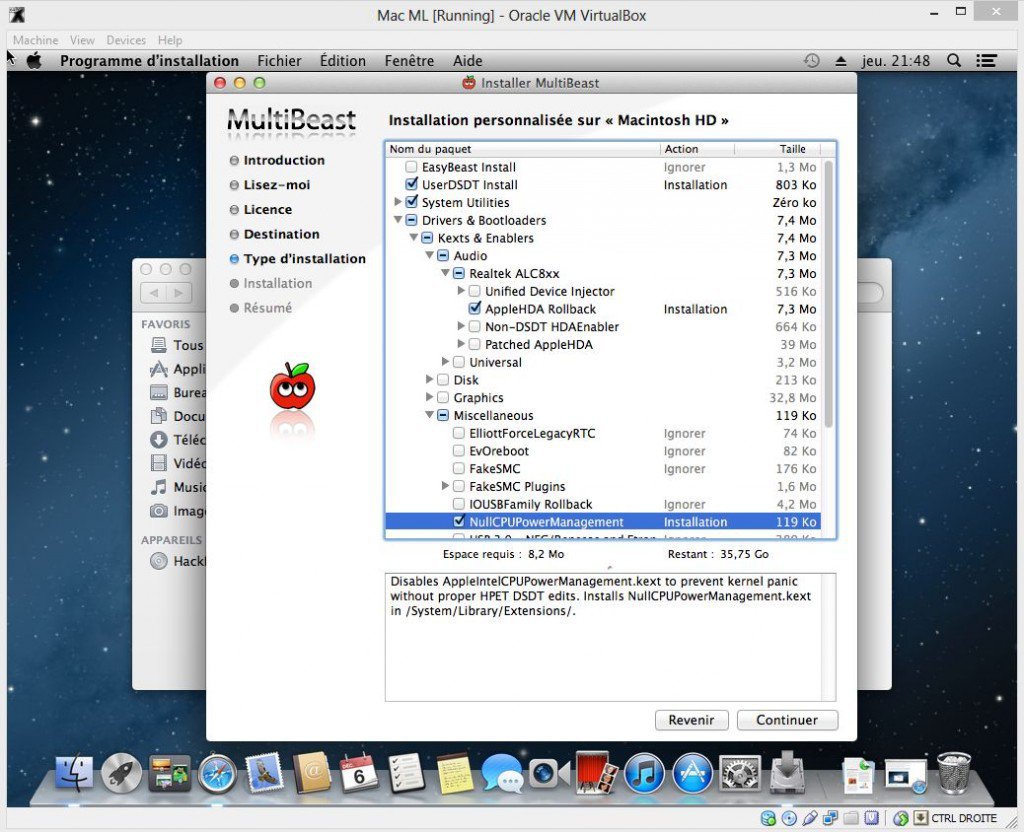Open VirtualBox Machine menu
The height and width of the screenshot is (832, 1024).
[35, 40]
